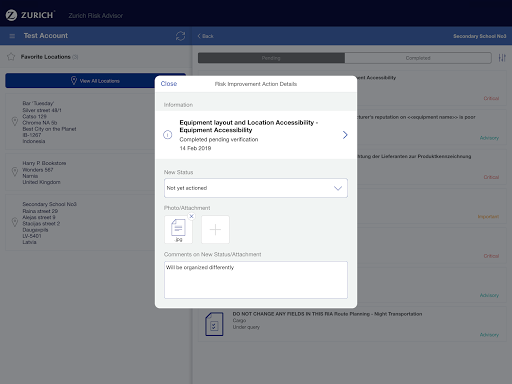Click the View All Locations button

[x=95, y=81]
